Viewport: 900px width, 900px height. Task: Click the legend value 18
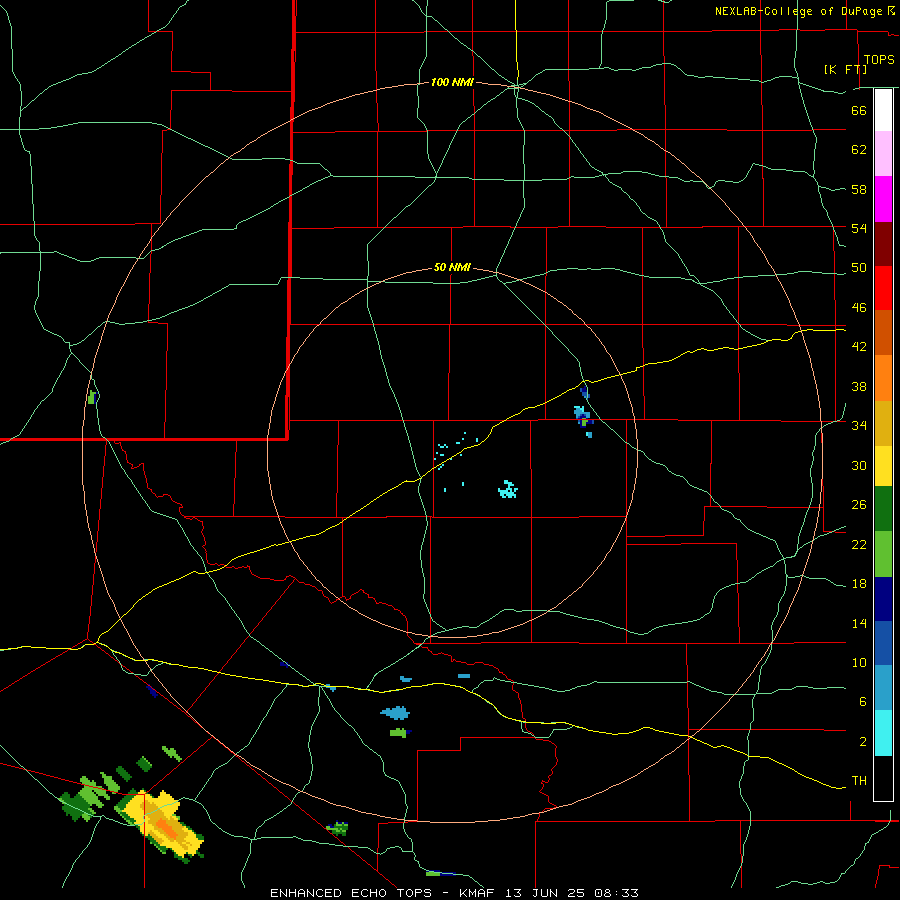click(859, 584)
